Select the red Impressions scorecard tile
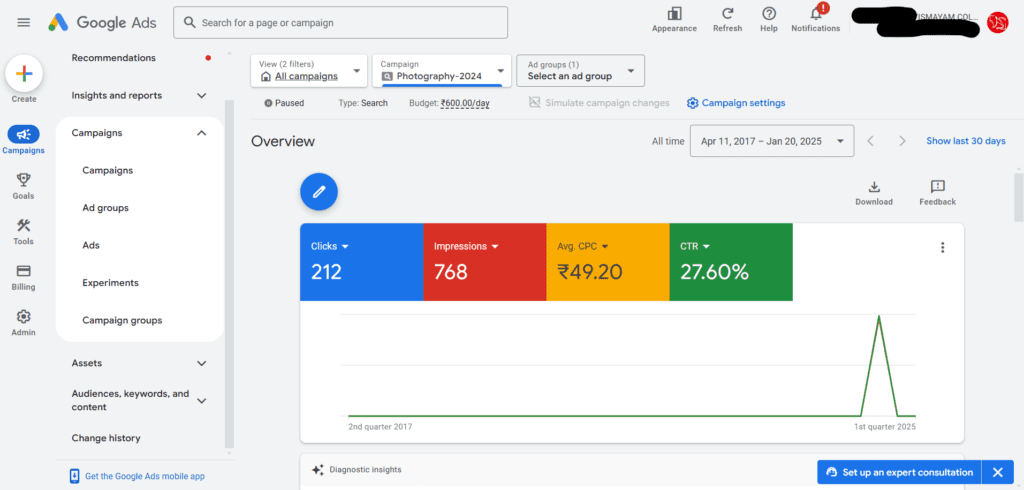 click(485, 262)
